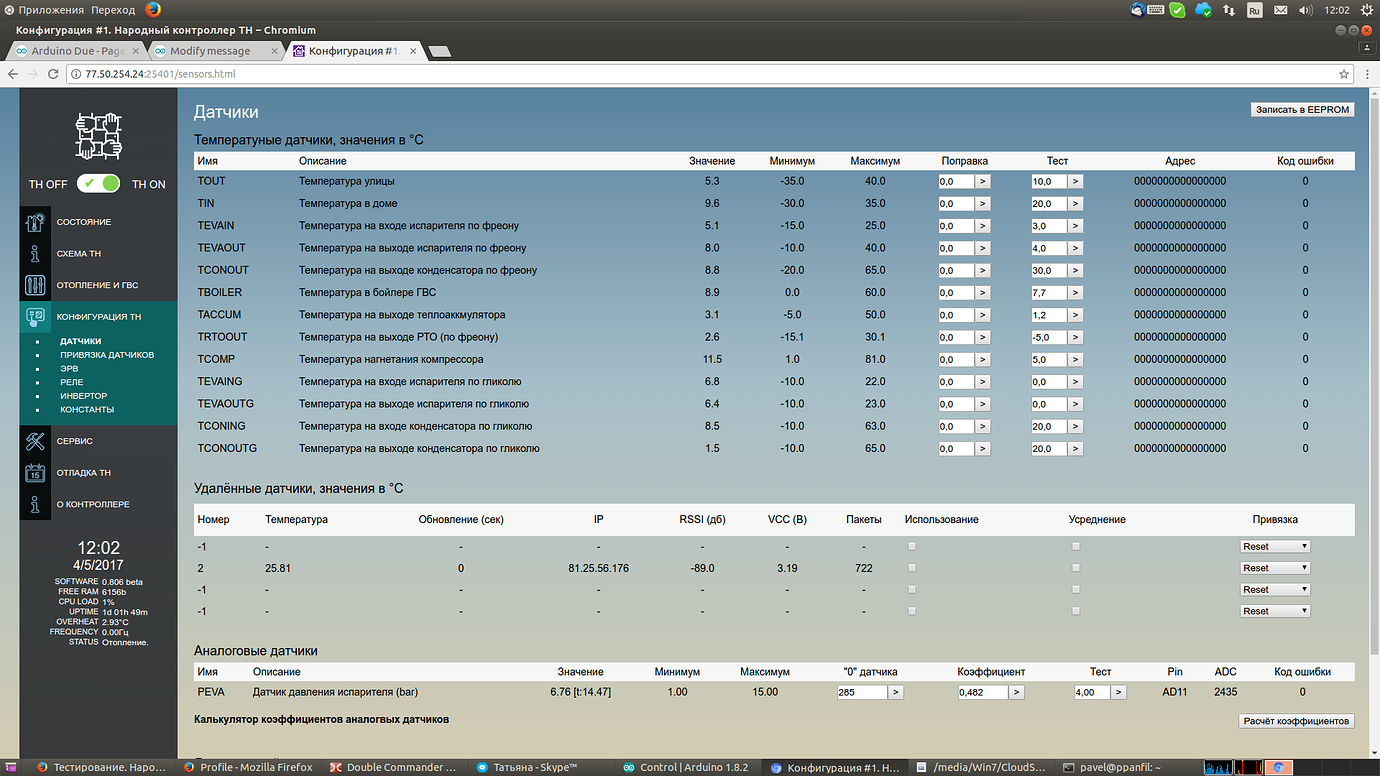This screenshot has height=776, width=1380.
Task: Open Отопление и ГВС using its sliders icon
Action: point(35,285)
